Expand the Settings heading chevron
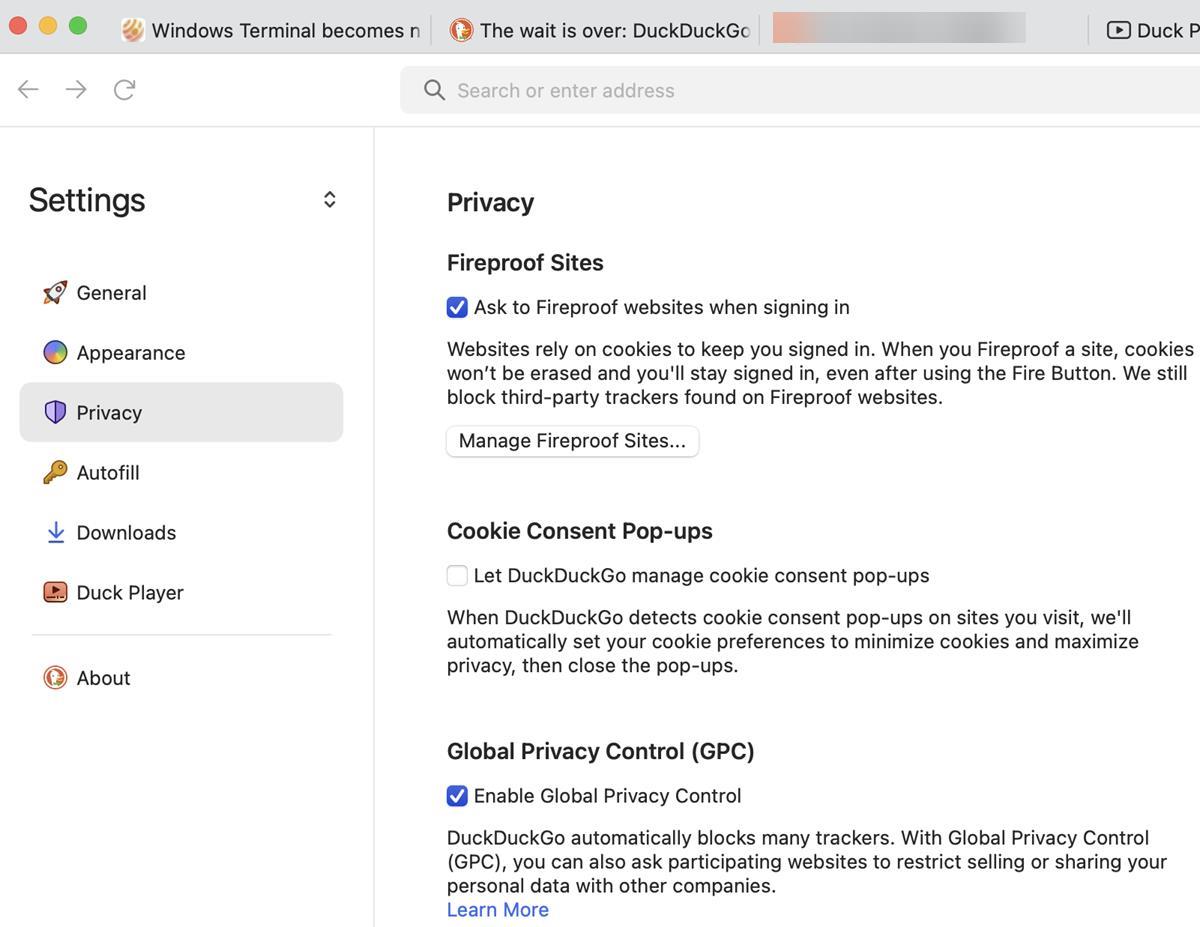 pyautogui.click(x=329, y=199)
